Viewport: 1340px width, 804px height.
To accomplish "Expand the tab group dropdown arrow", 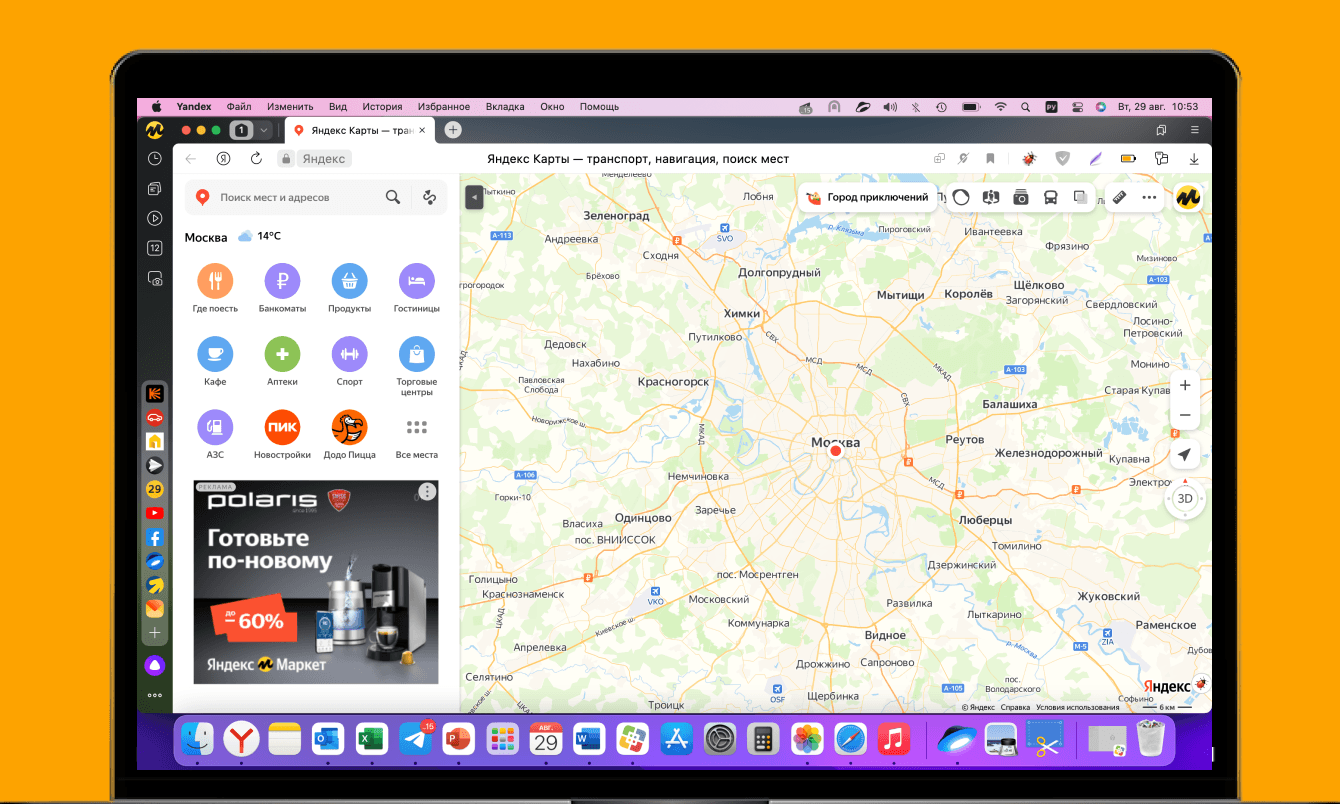I will point(264,130).
